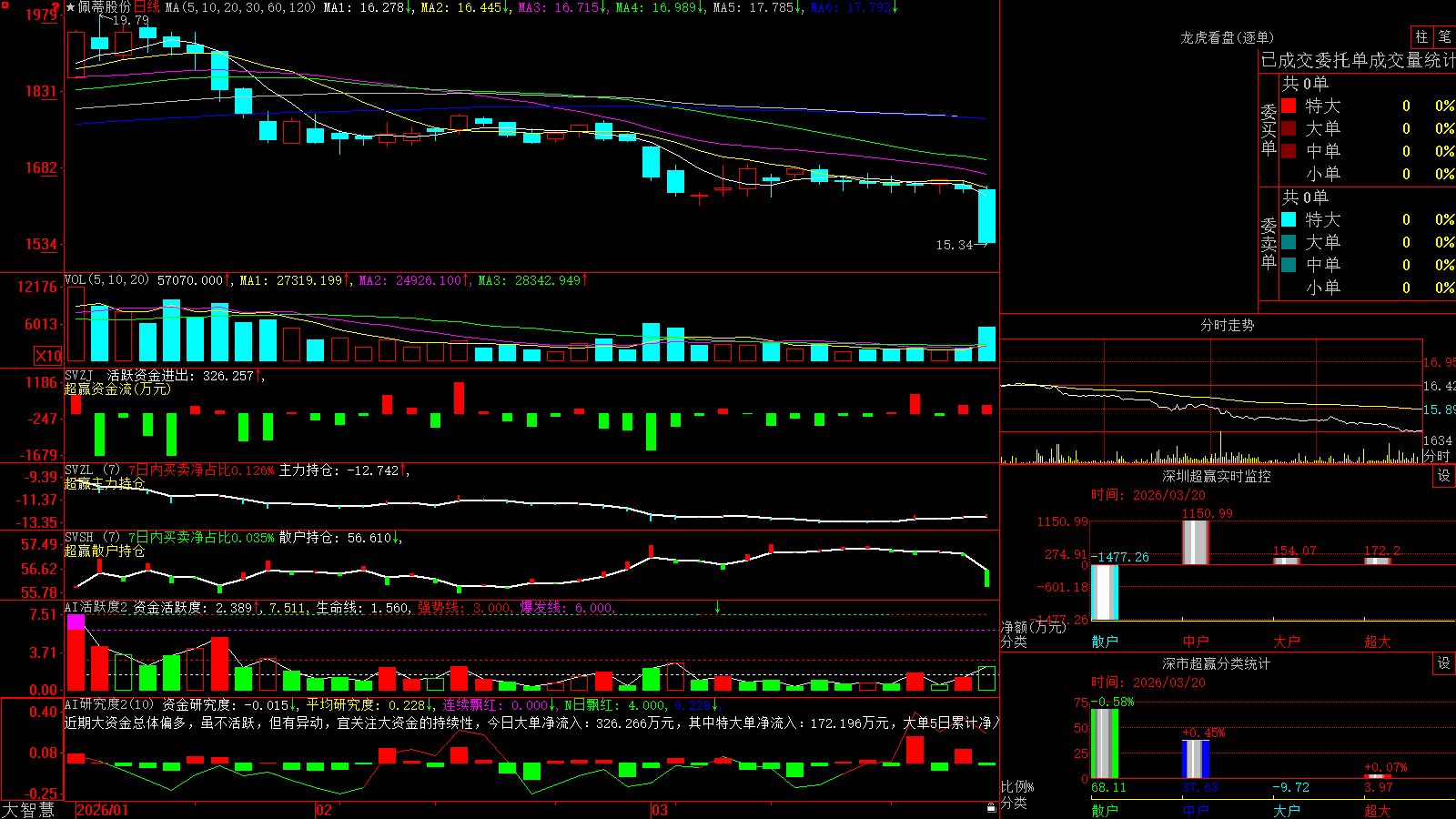1456x819 pixels.
Task: Select the red 特大 buy-order swatch
Action: click(x=1289, y=106)
